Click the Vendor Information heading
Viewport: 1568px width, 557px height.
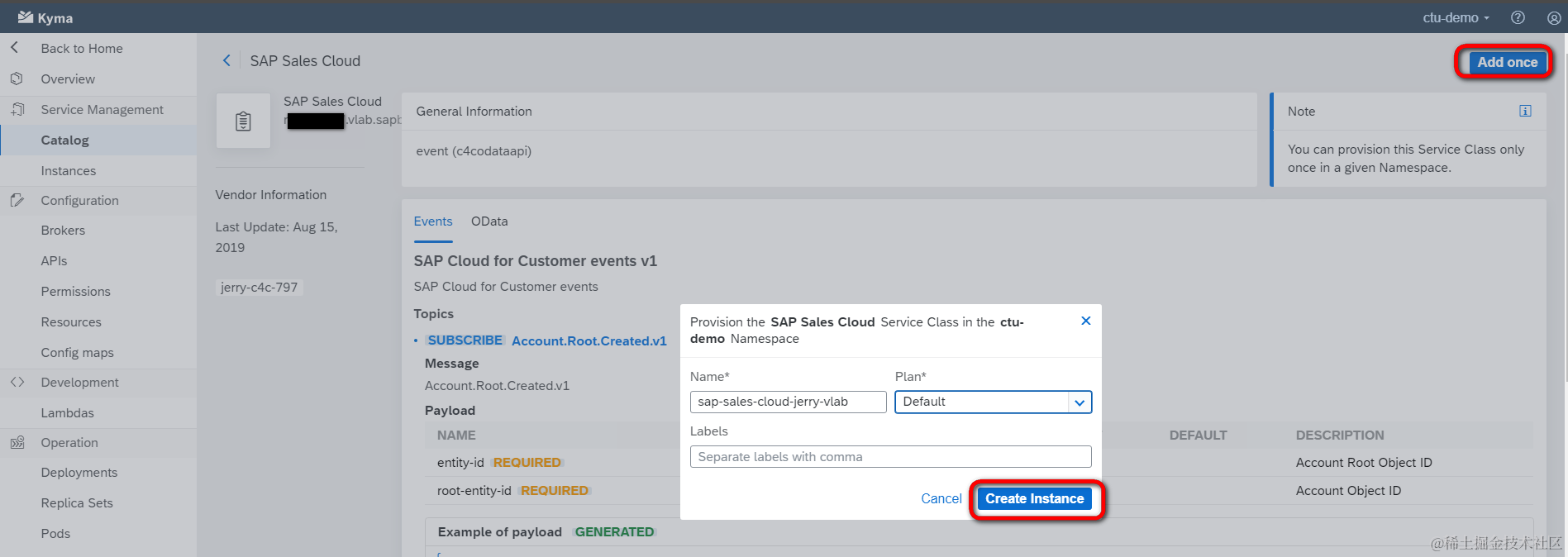click(271, 195)
